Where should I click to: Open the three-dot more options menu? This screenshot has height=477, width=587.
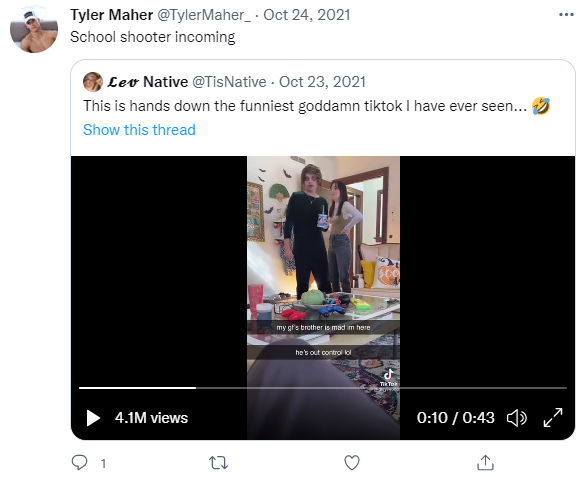[x=566, y=15]
